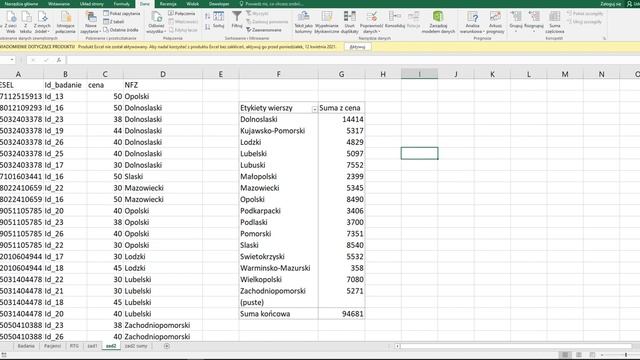The height and width of the screenshot is (360, 640).
Task: Click inside the formula bar
Action: [353, 60]
